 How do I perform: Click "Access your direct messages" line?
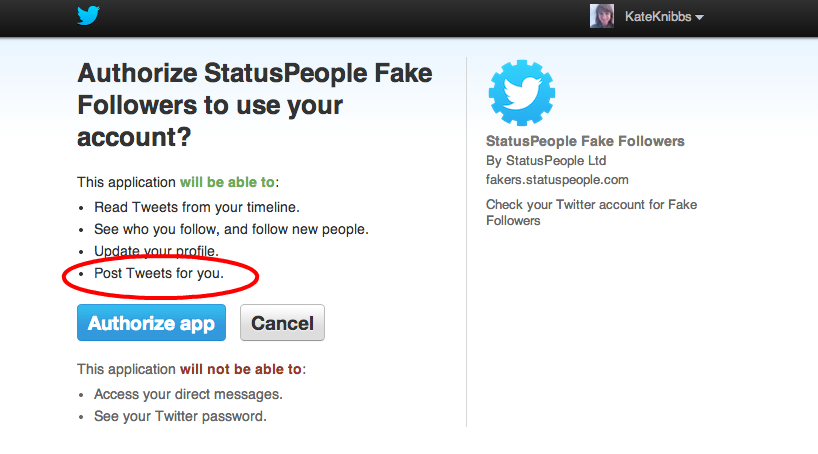tap(188, 394)
